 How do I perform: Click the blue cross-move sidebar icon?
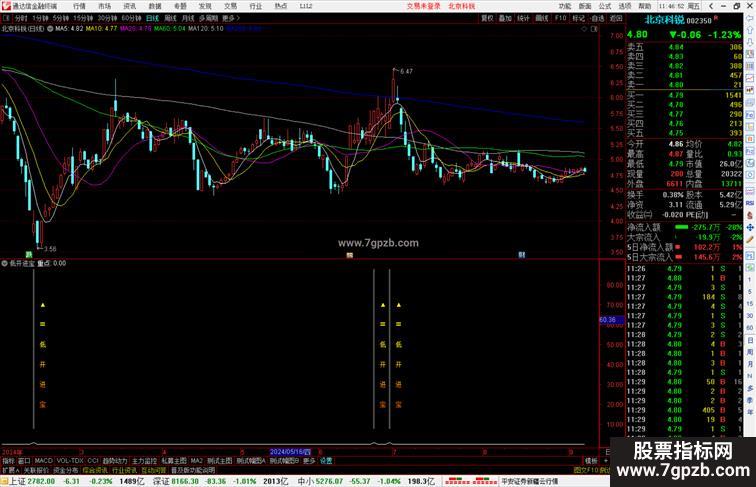tap(750, 227)
